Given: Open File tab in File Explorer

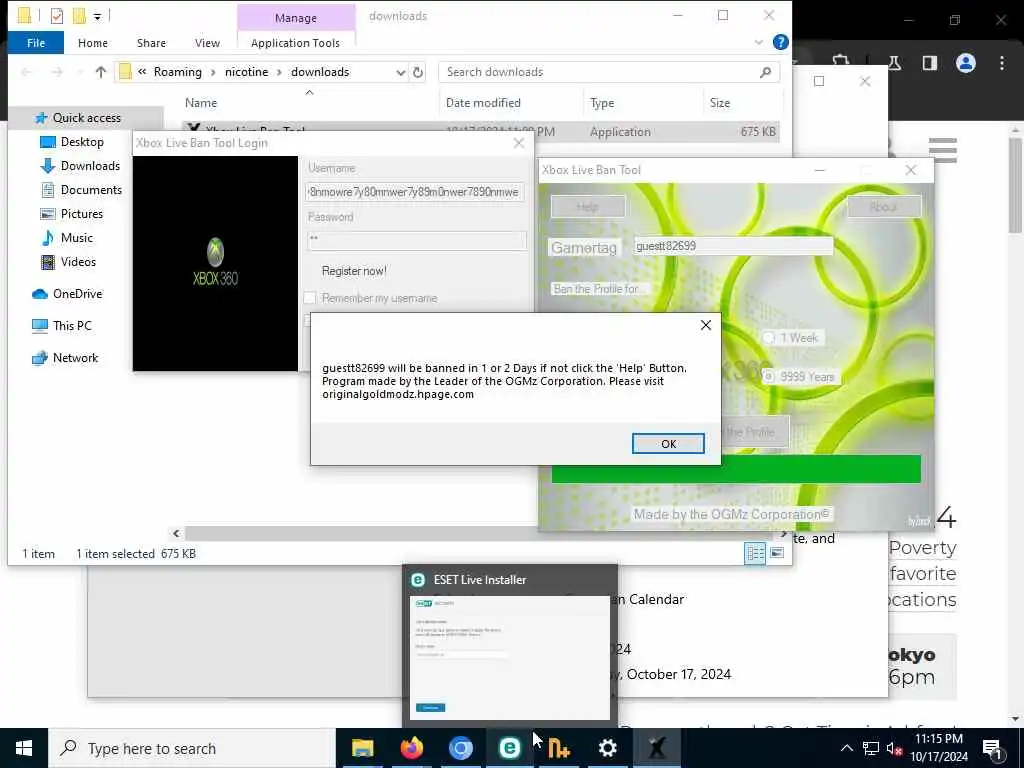Looking at the screenshot, I should point(36,43).
